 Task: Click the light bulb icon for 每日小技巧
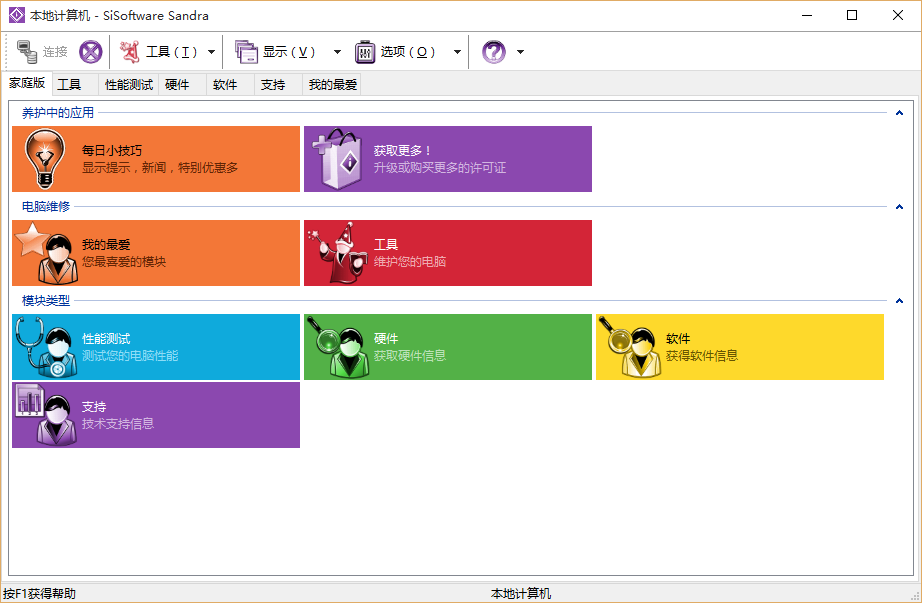pos(45,159)
